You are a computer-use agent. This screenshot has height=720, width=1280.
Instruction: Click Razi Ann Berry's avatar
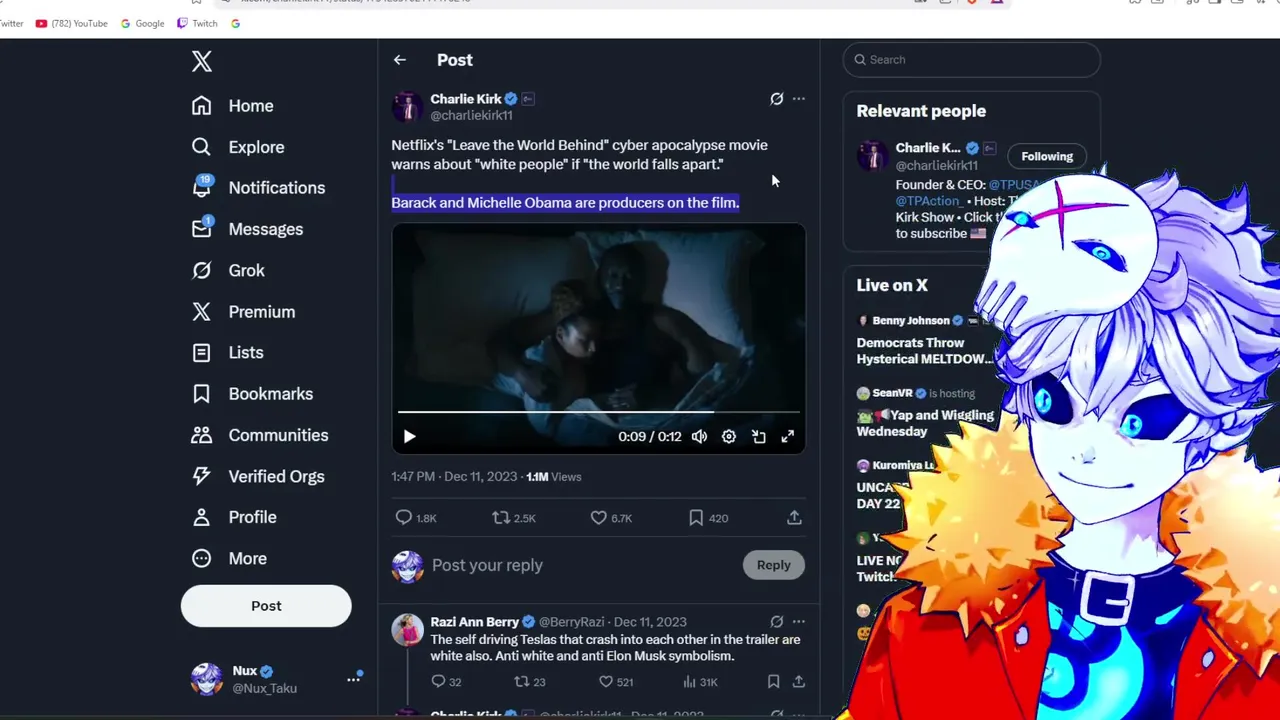pyautogui.click(x=407, y=630)
